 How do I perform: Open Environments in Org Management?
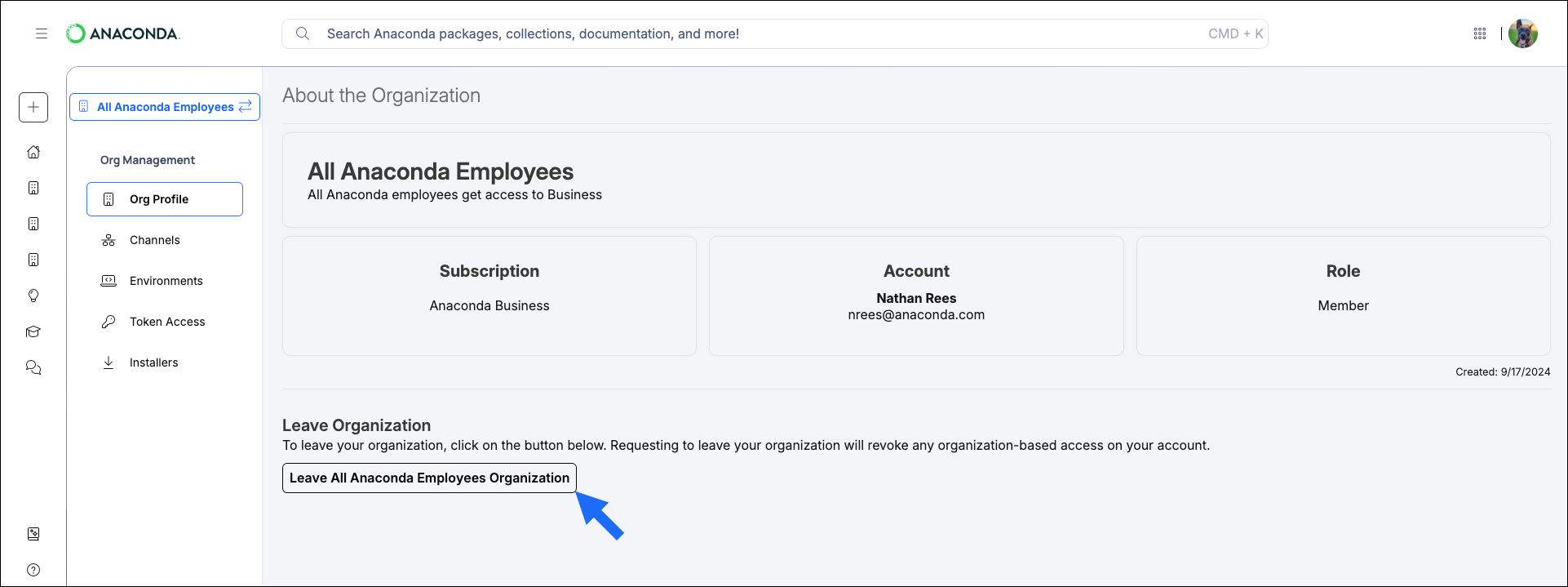point(165,281)
